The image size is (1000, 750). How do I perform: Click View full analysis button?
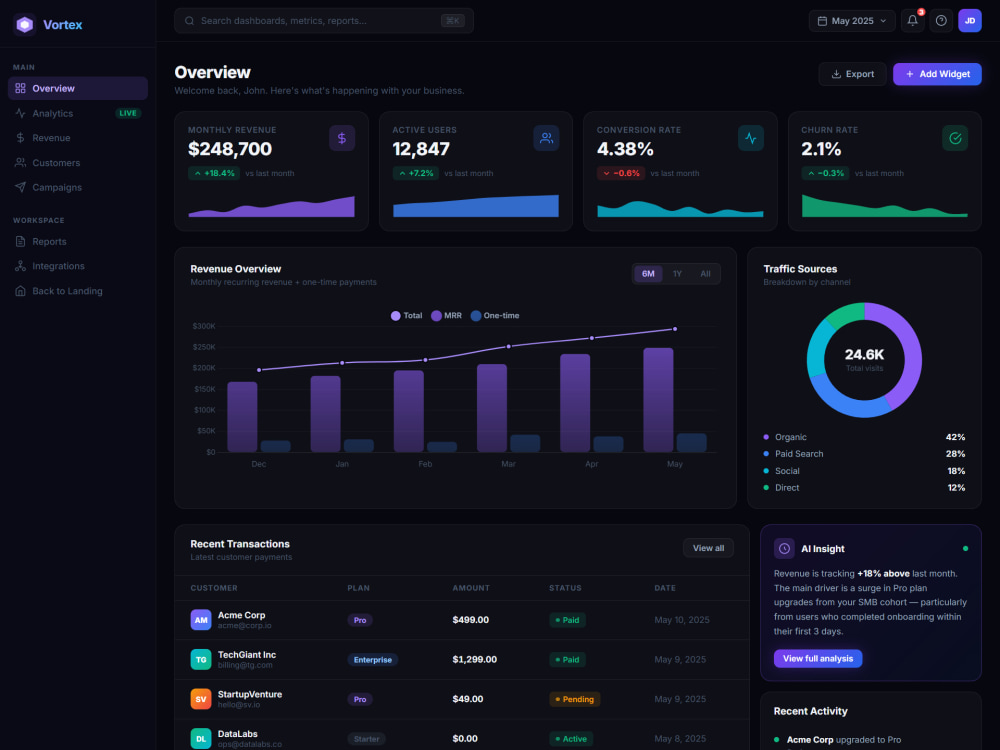click(x=818, y=659)
